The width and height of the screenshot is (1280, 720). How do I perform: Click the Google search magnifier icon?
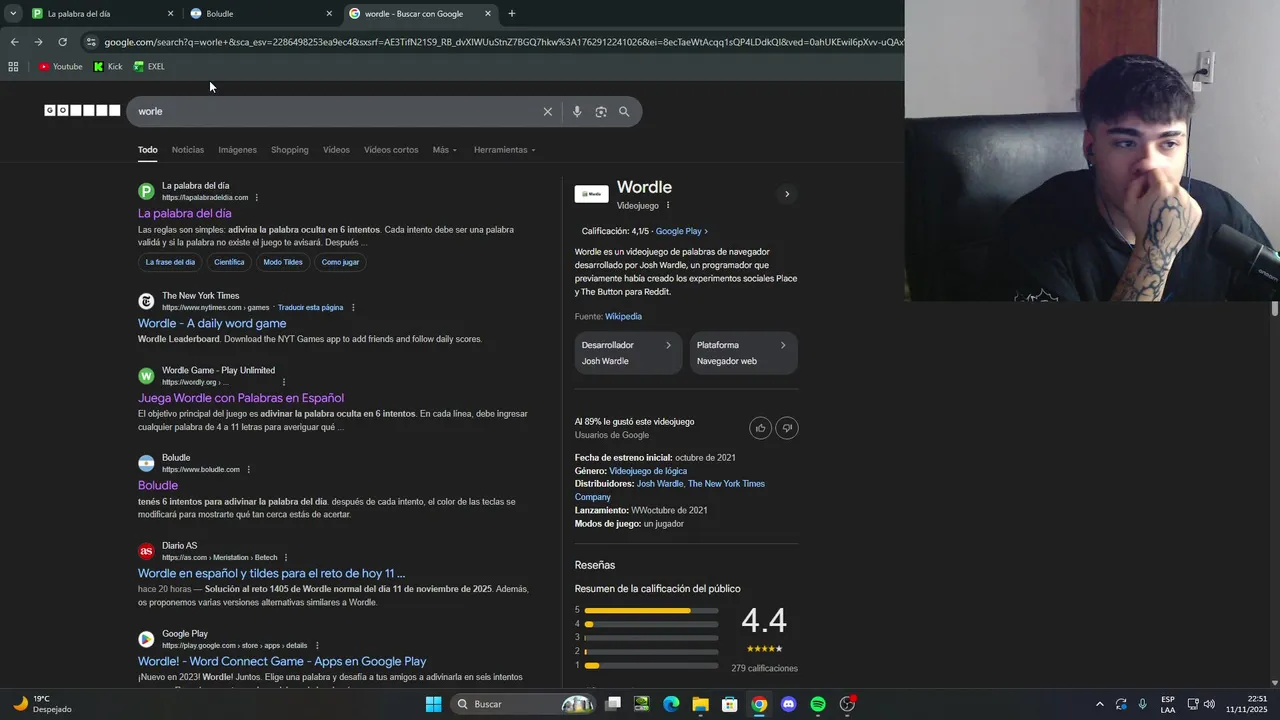pos(624,112)
